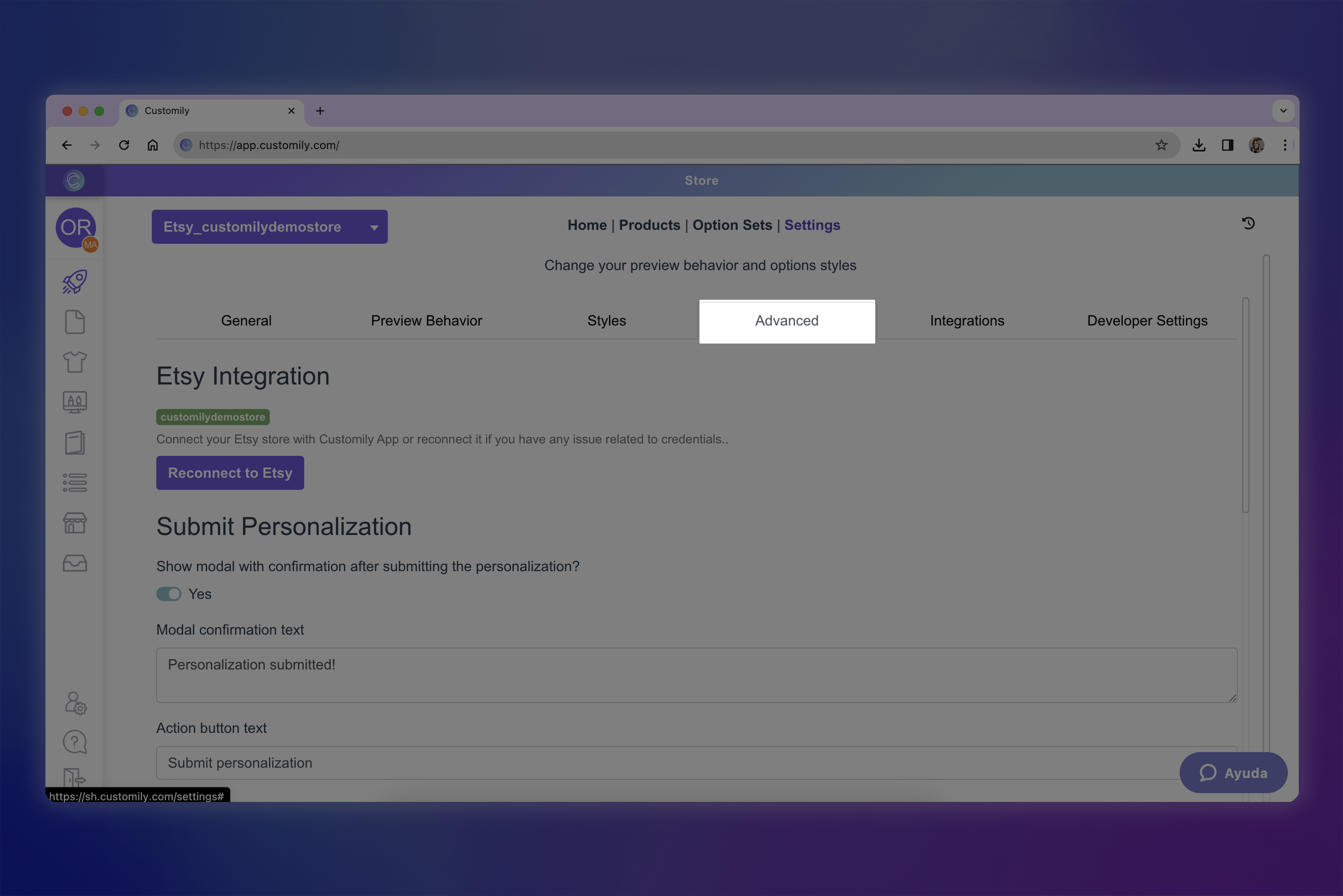Click the rocket launch icon in sidebar
Image resolution: width=1343 pixels, height=896 pixels.
pos(74,282)
